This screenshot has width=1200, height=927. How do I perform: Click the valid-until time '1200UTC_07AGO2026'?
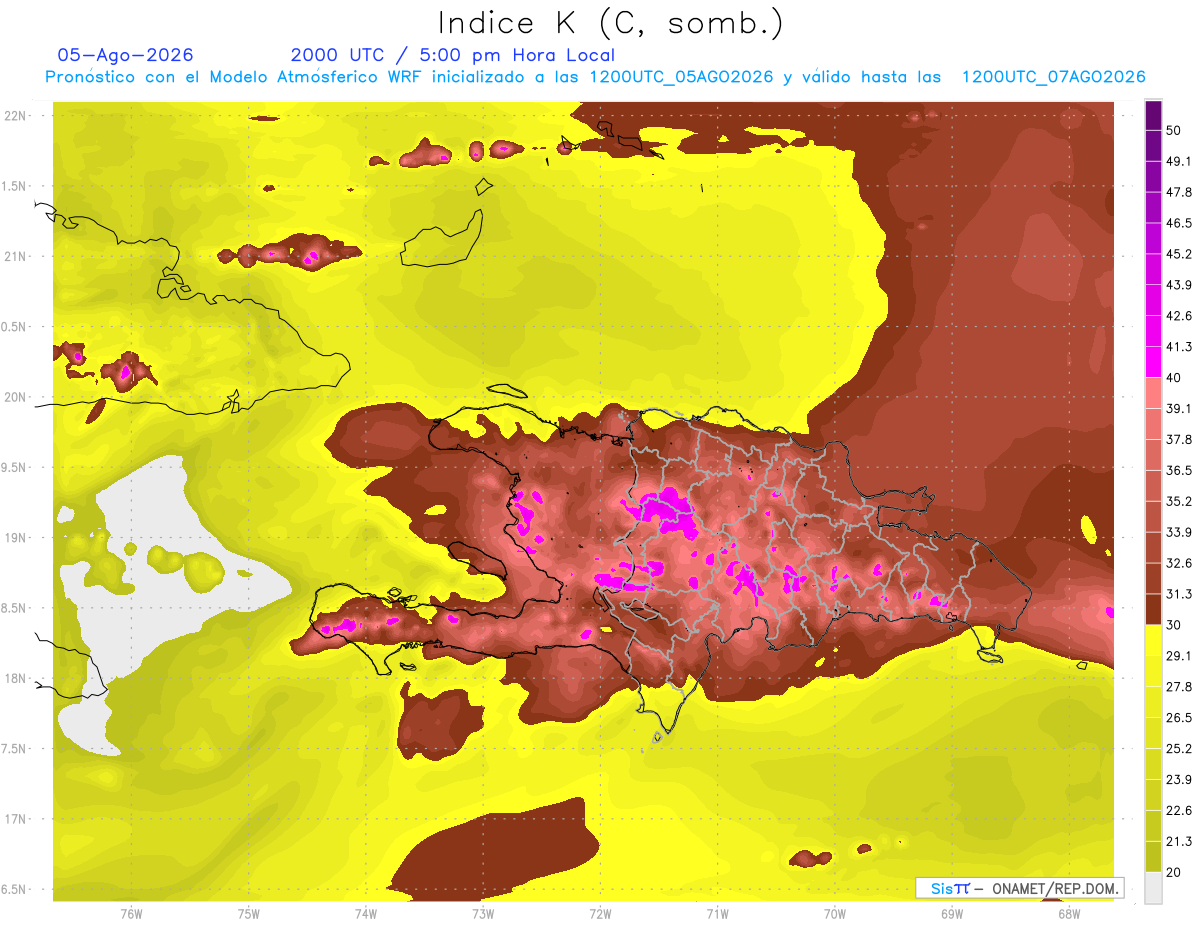1053,77
